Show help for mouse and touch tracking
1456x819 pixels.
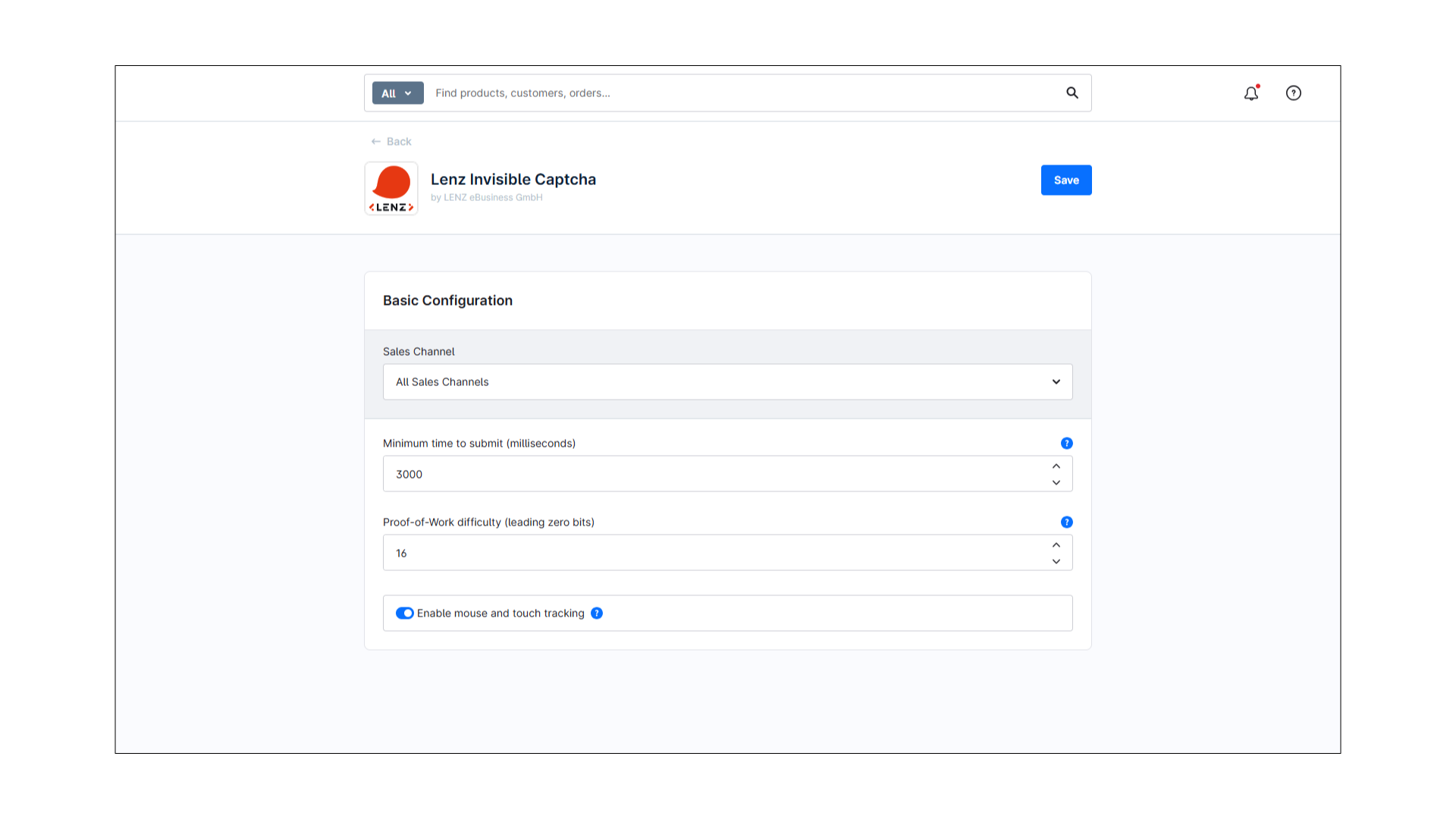597,613
